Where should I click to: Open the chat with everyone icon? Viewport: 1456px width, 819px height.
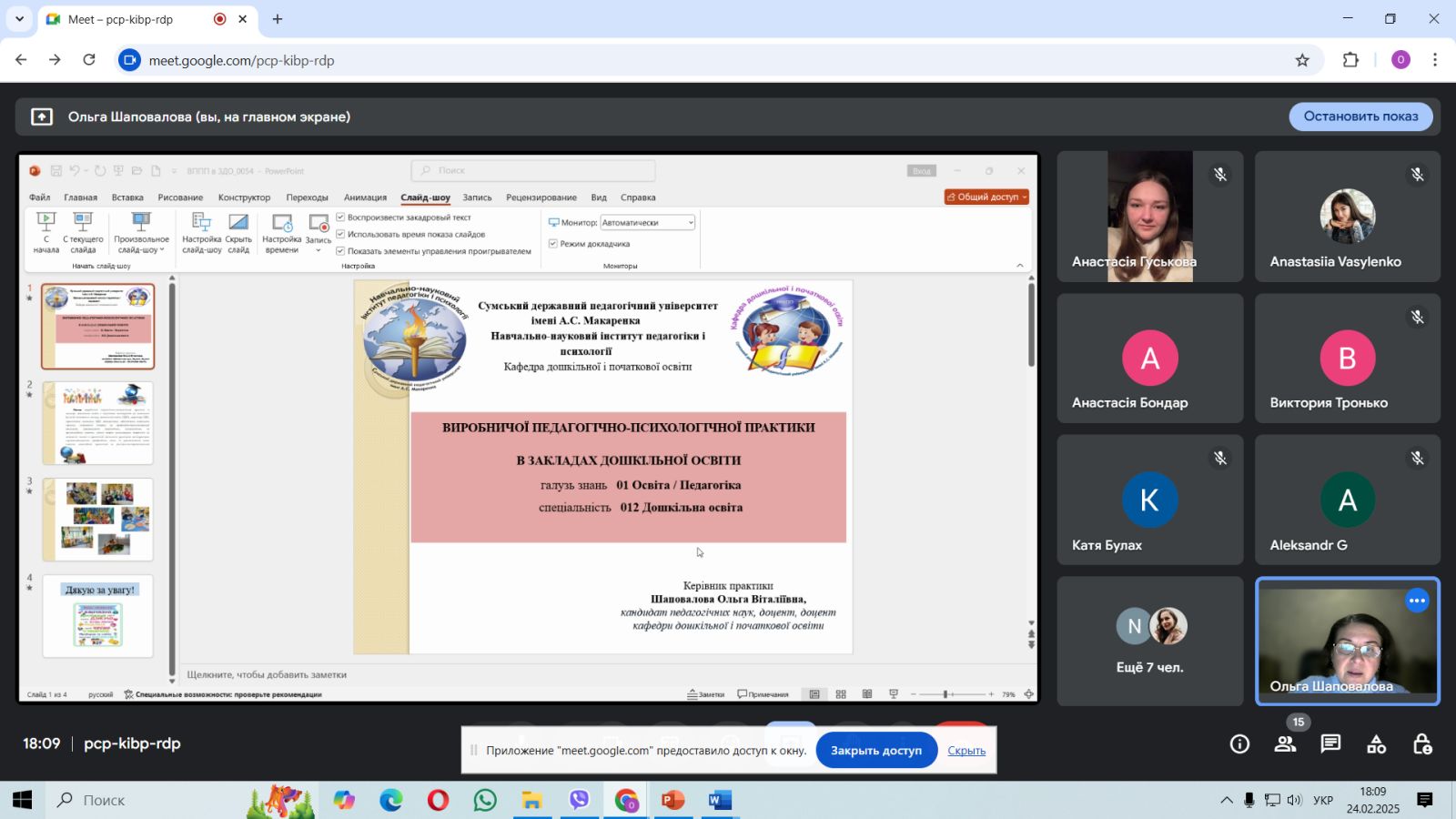point(1330,744)
